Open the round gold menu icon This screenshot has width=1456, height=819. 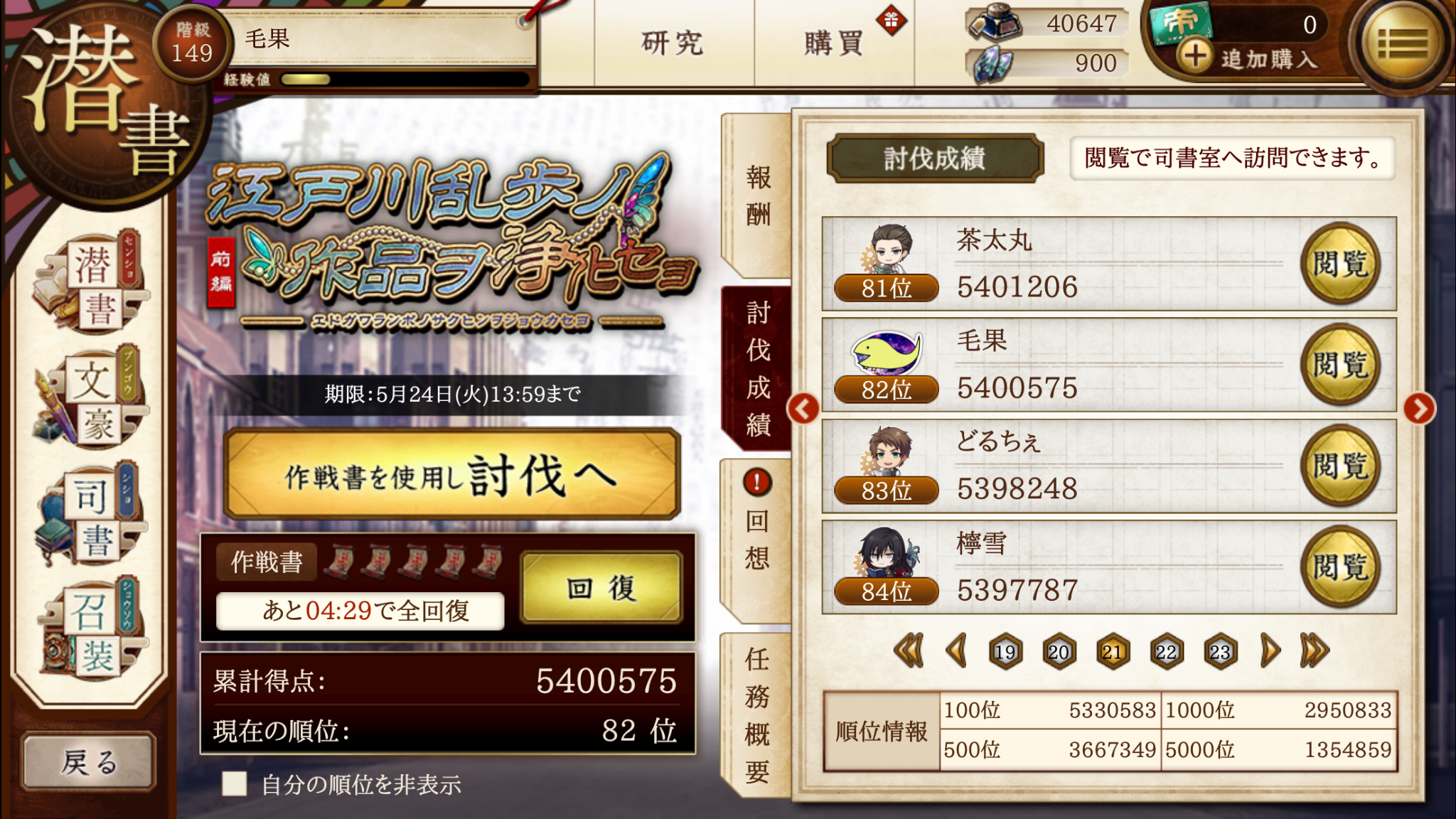coord(1402,44)
